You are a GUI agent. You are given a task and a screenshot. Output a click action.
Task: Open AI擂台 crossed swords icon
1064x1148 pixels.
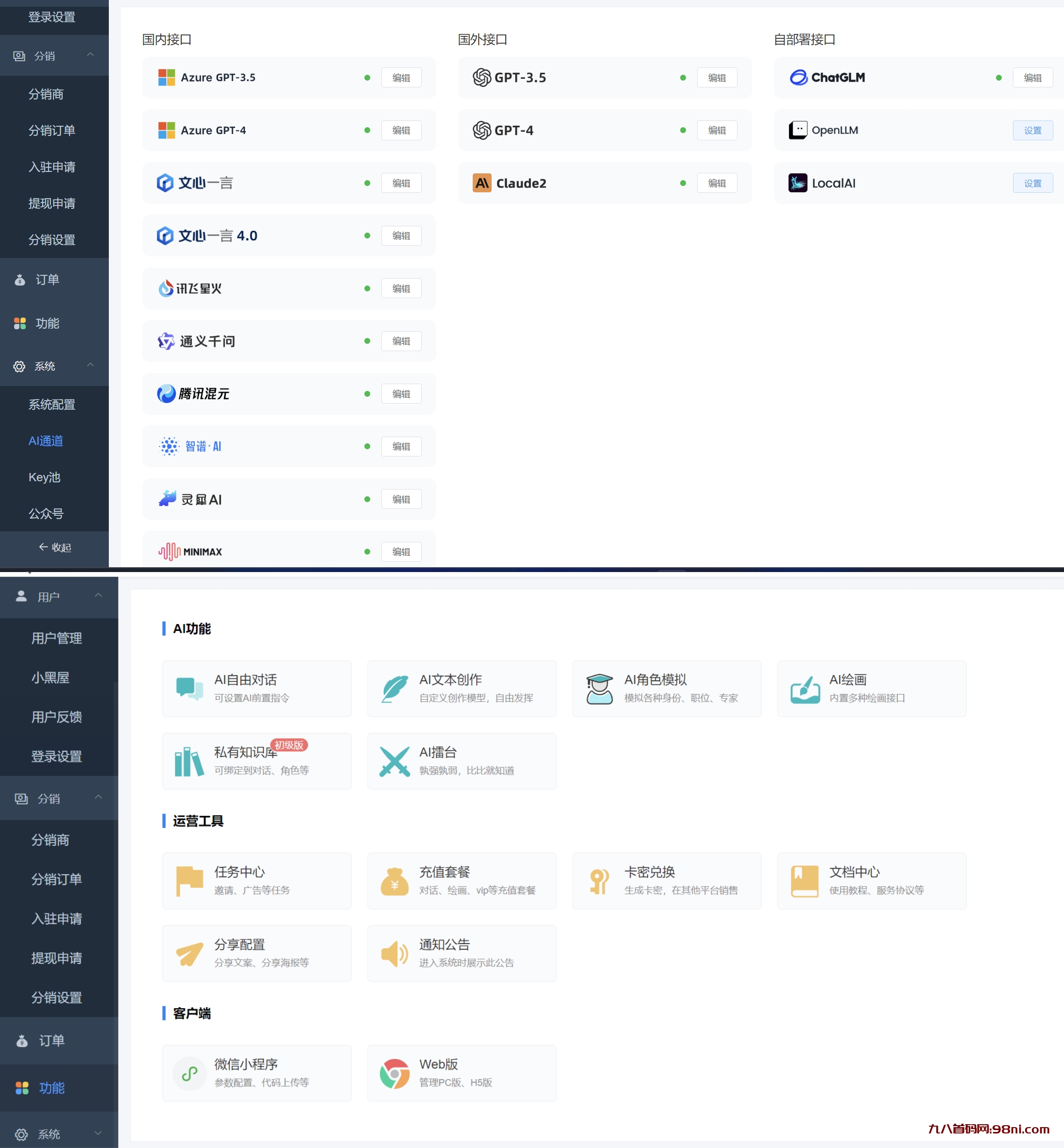395,761
